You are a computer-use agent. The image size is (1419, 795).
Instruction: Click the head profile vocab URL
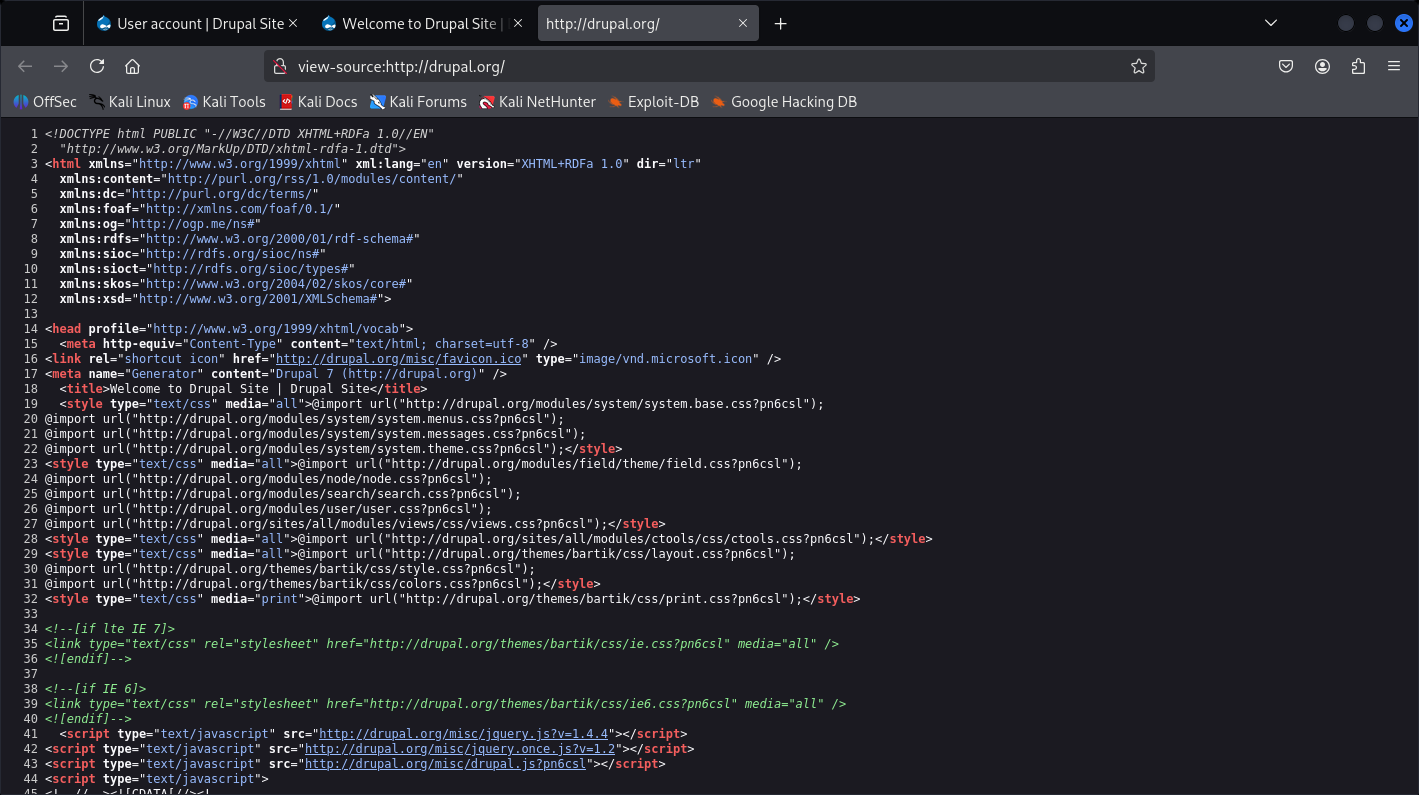pos(274,329)
